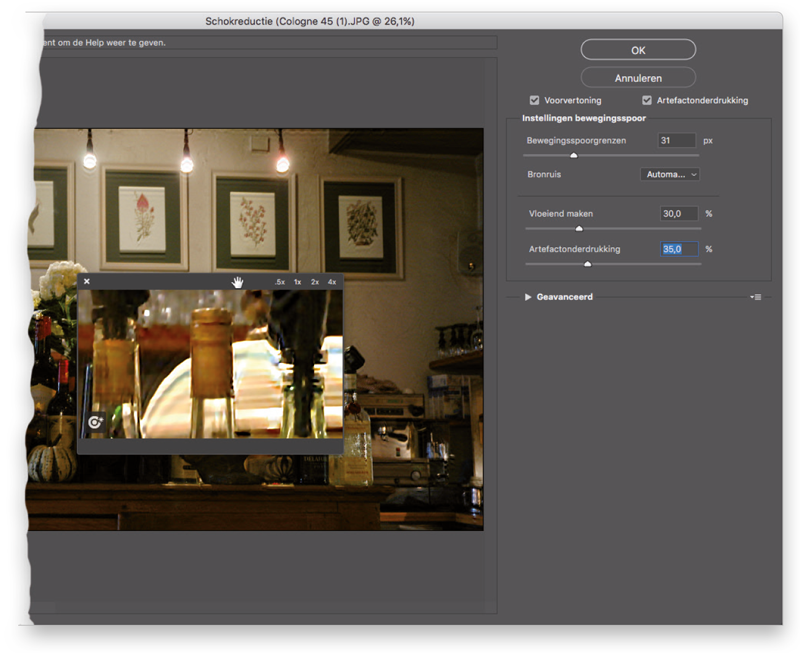Set loupe zoom to 1x
This screenshot has height=653, width=800.
297,282
